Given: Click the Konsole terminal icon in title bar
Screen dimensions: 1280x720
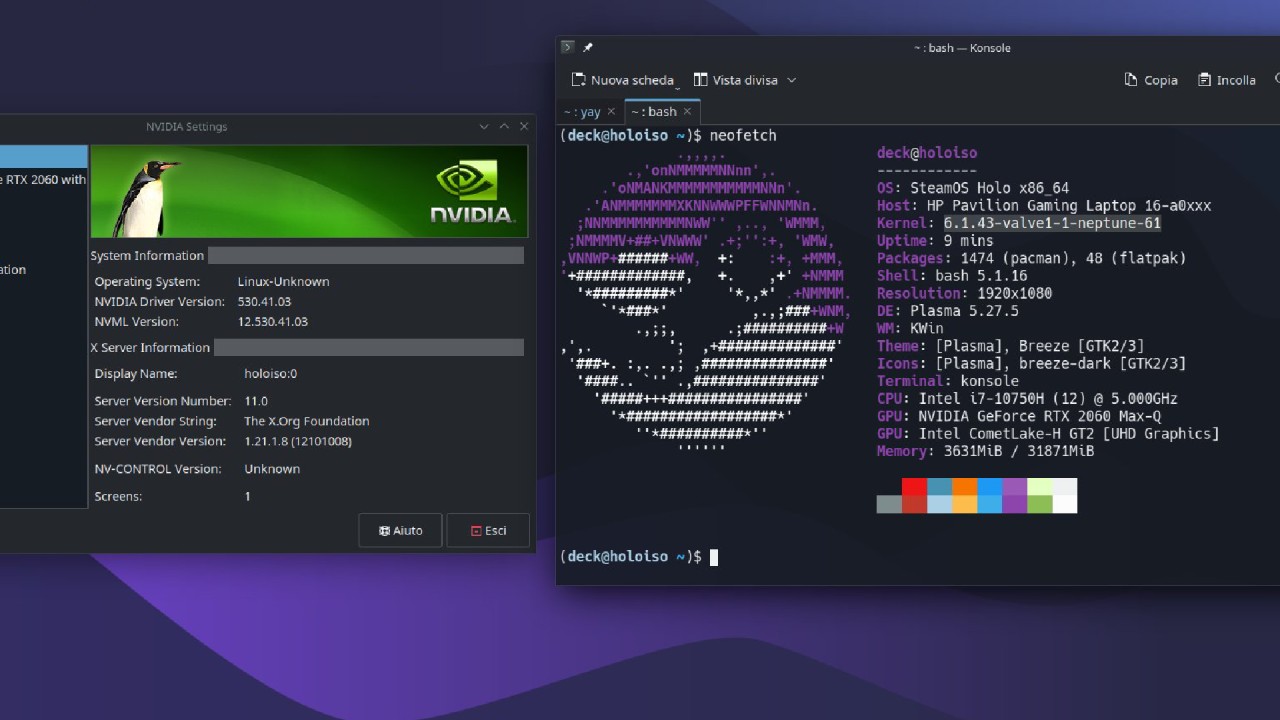Looking at the screenshot, I should [568, 47].
